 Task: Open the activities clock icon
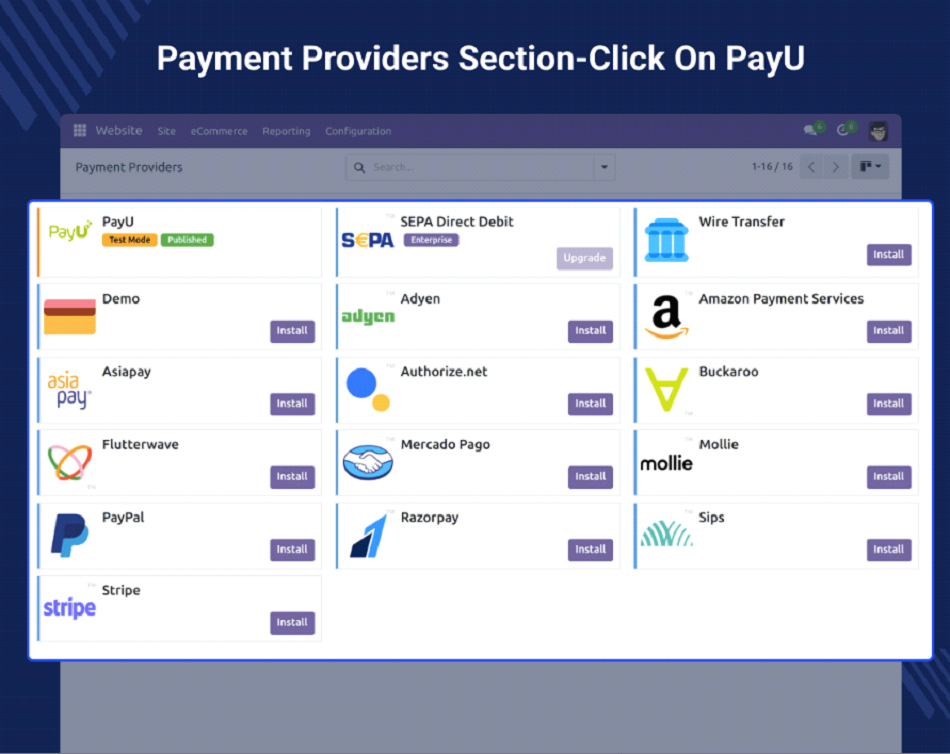click(843, 131)
